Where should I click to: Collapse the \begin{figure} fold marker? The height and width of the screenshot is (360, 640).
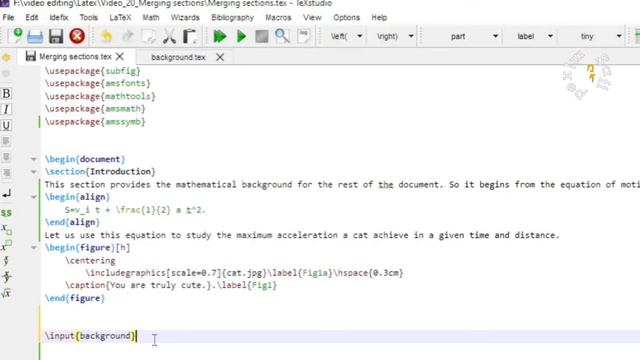[33, 248]
